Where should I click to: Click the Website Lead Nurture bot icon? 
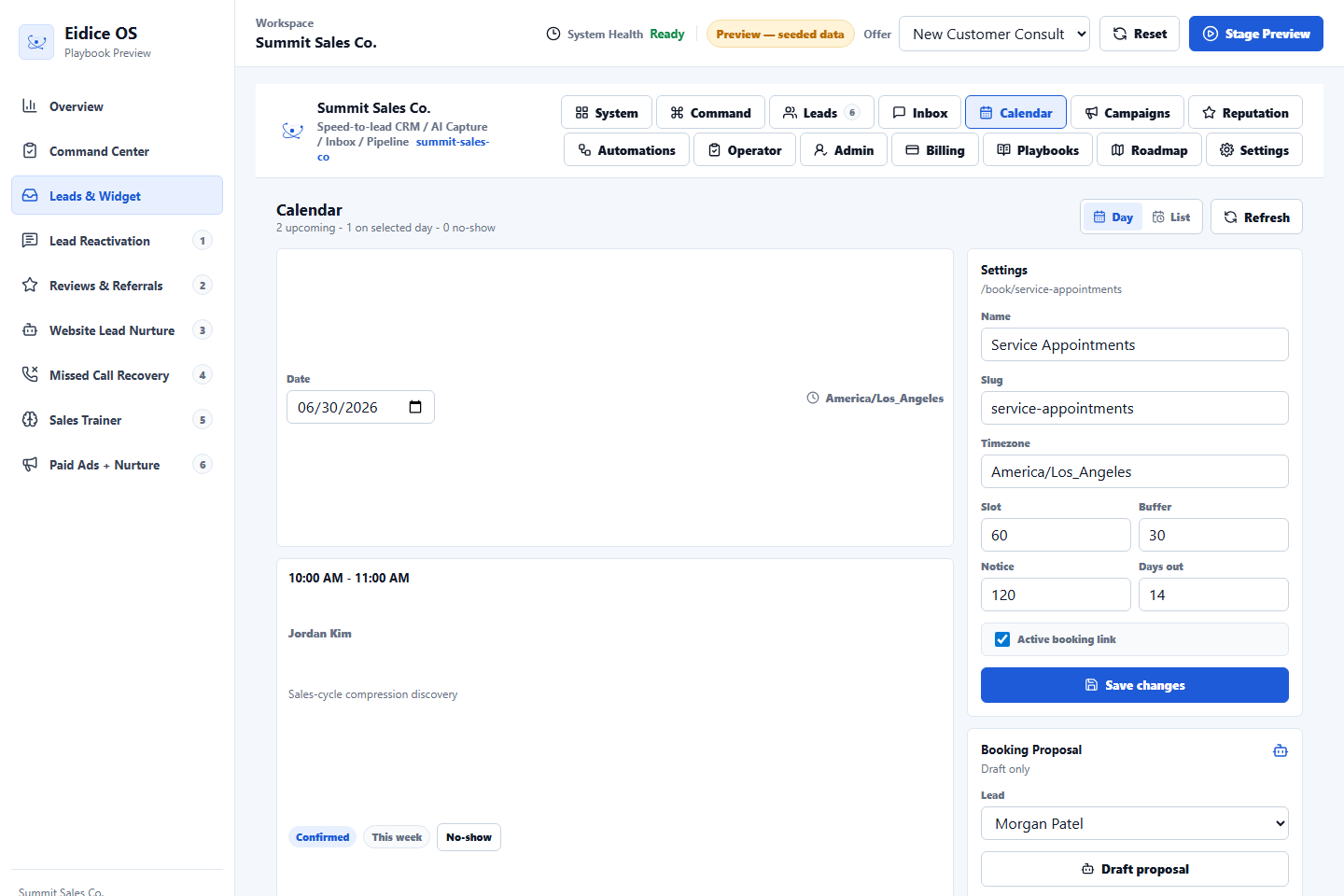point(30,329)
